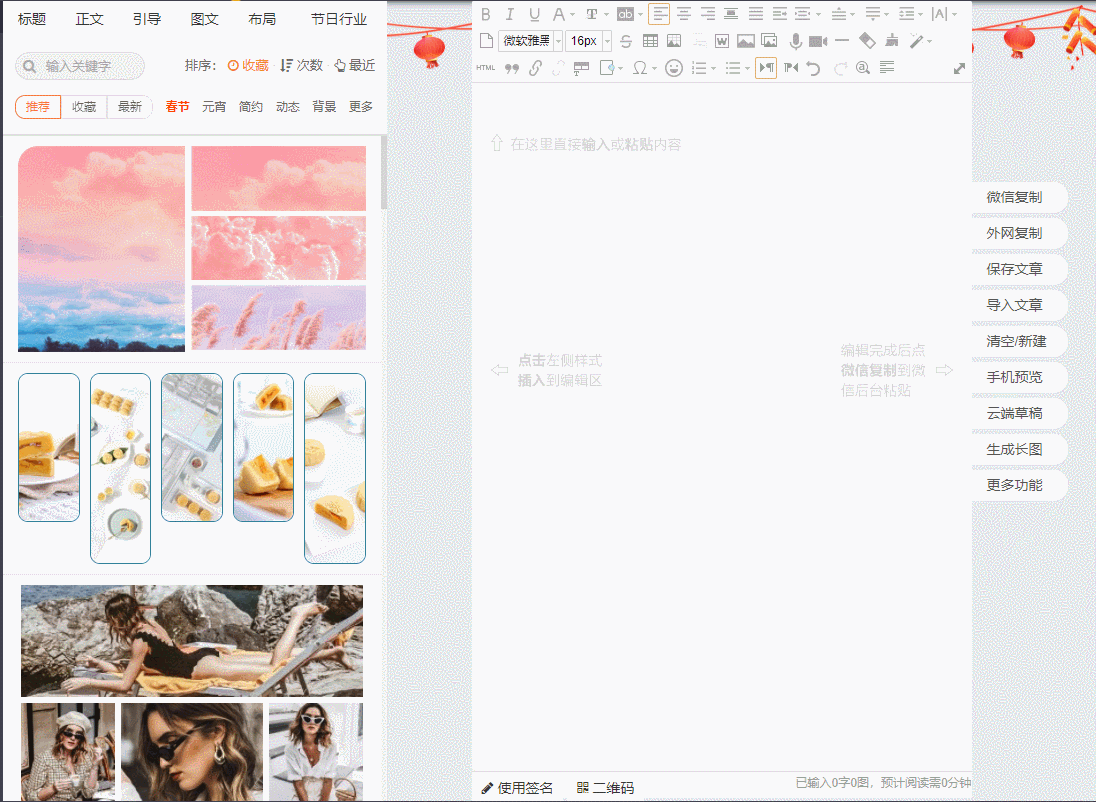
Task: Click the 保存文章 button
Action: click(1014, 269)
